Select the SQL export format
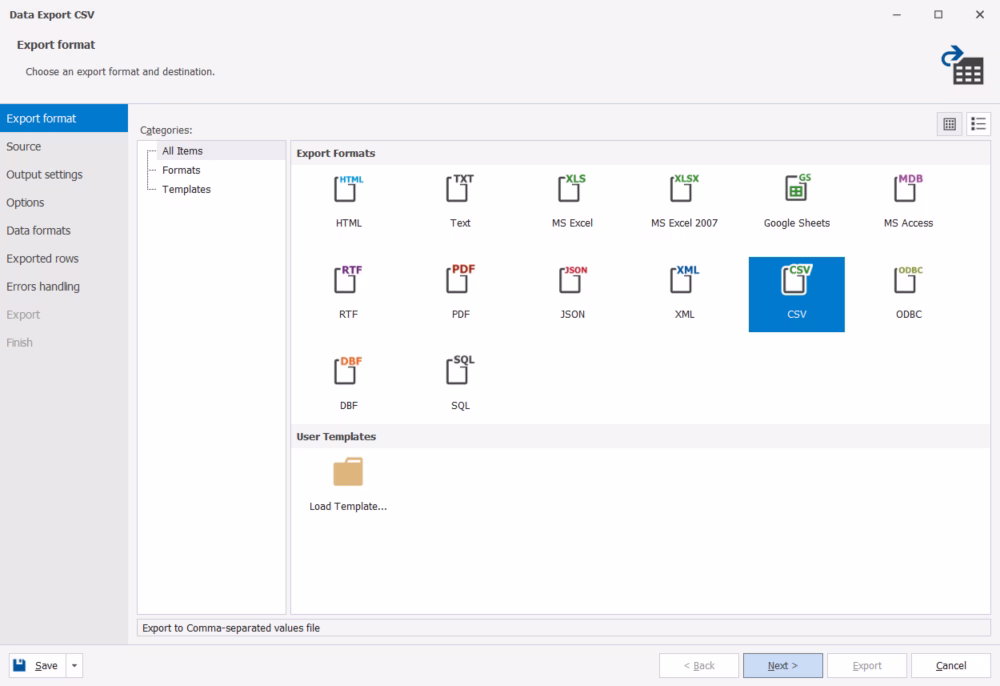Image resolution: width=1000 pixels, height=686 pixels. pyautogui.click(x=460, y=372)
